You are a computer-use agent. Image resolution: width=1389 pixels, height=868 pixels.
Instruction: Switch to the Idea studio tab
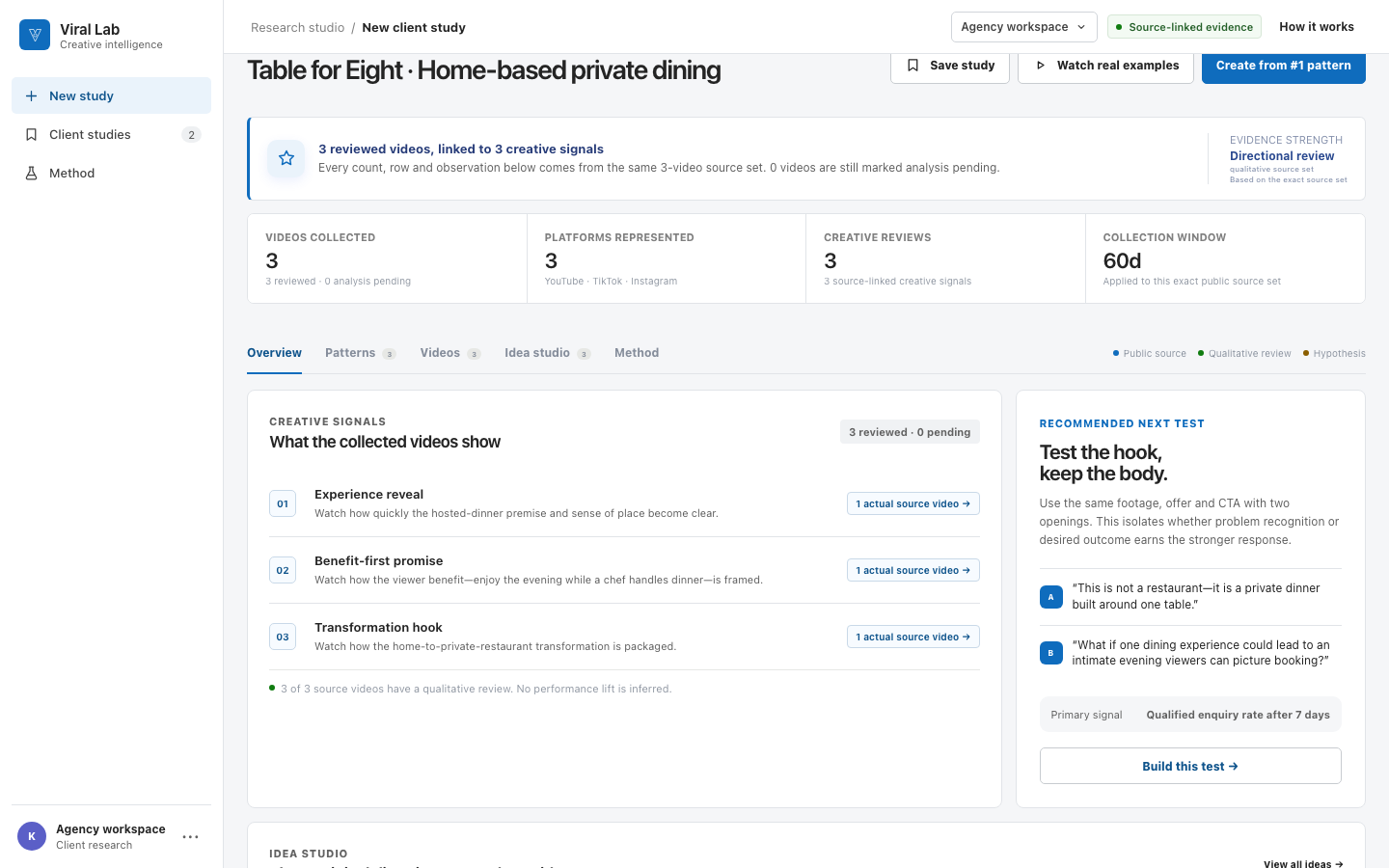[547, 353]
